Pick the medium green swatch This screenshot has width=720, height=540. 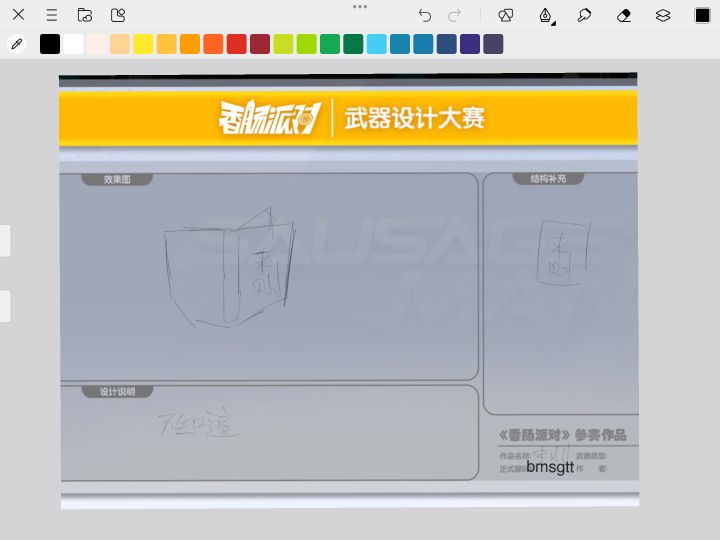point(330,44)
